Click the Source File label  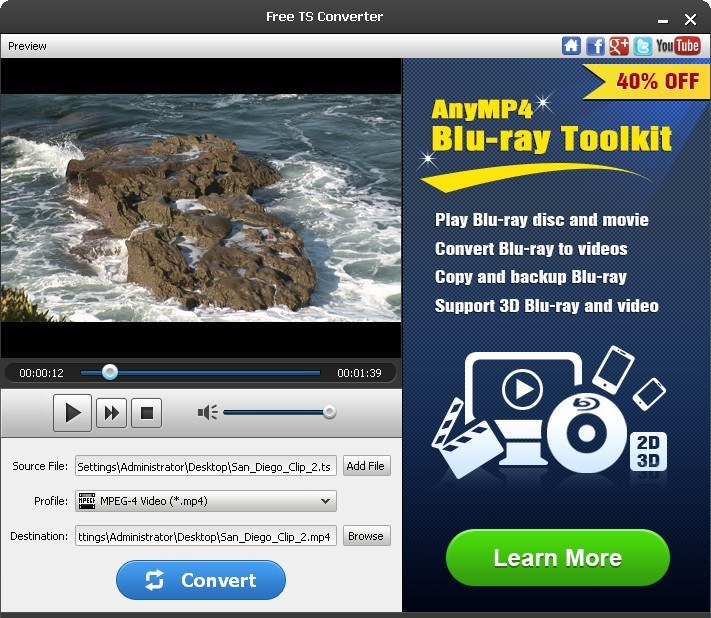tap(40, 466)
